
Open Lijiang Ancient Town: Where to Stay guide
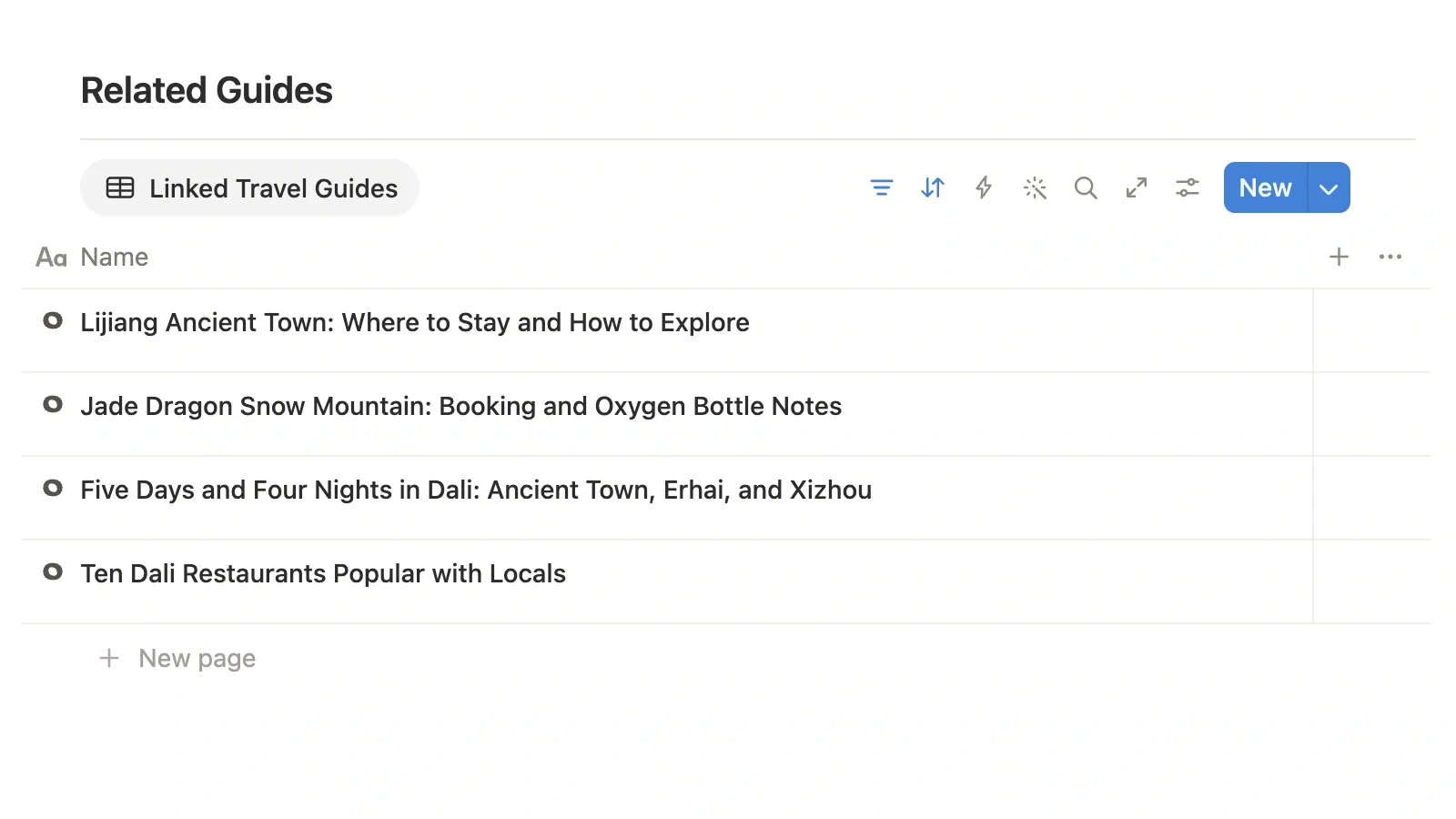[x=415, y=322]
